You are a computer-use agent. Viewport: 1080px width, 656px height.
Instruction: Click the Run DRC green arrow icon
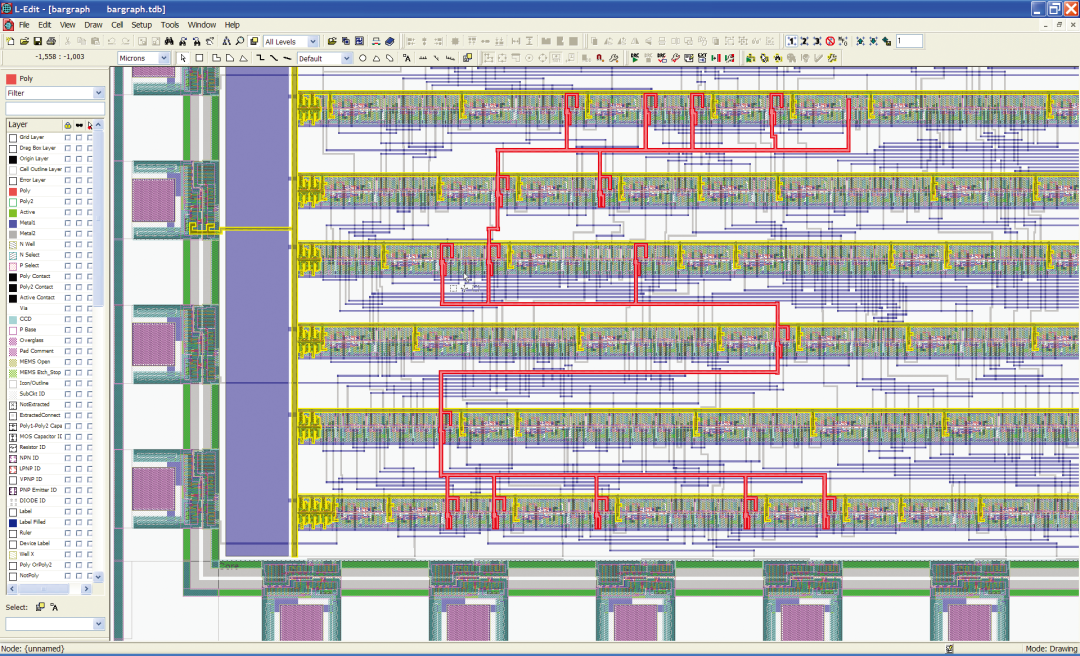point(634,59)
